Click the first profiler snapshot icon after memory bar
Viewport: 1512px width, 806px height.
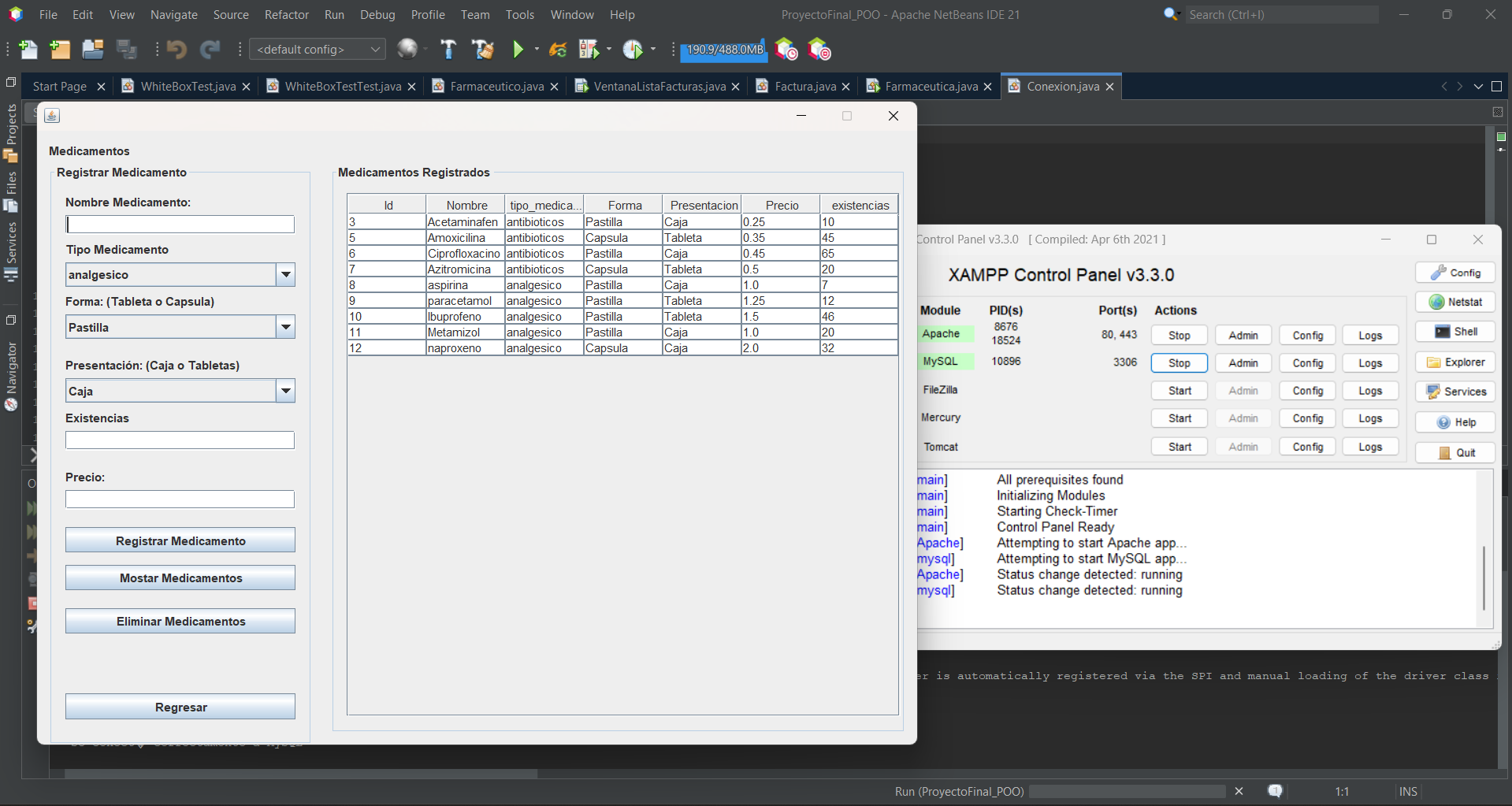[x=786, y=50]
